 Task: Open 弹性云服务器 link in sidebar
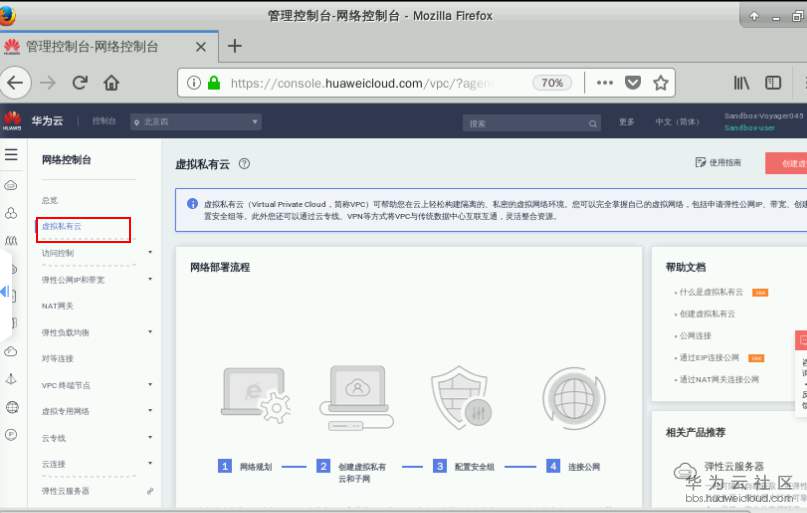(x=65, y=491)
